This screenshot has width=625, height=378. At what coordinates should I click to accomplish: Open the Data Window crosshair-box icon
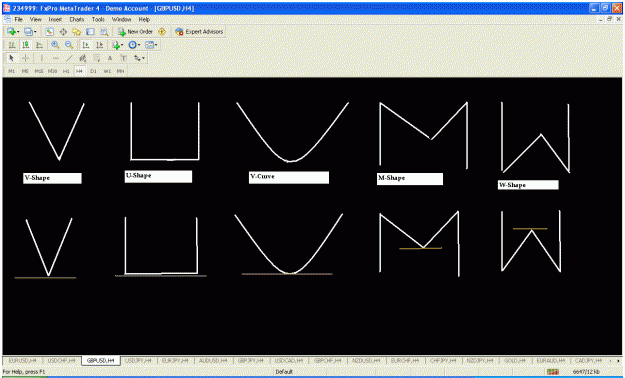(63, 32)
